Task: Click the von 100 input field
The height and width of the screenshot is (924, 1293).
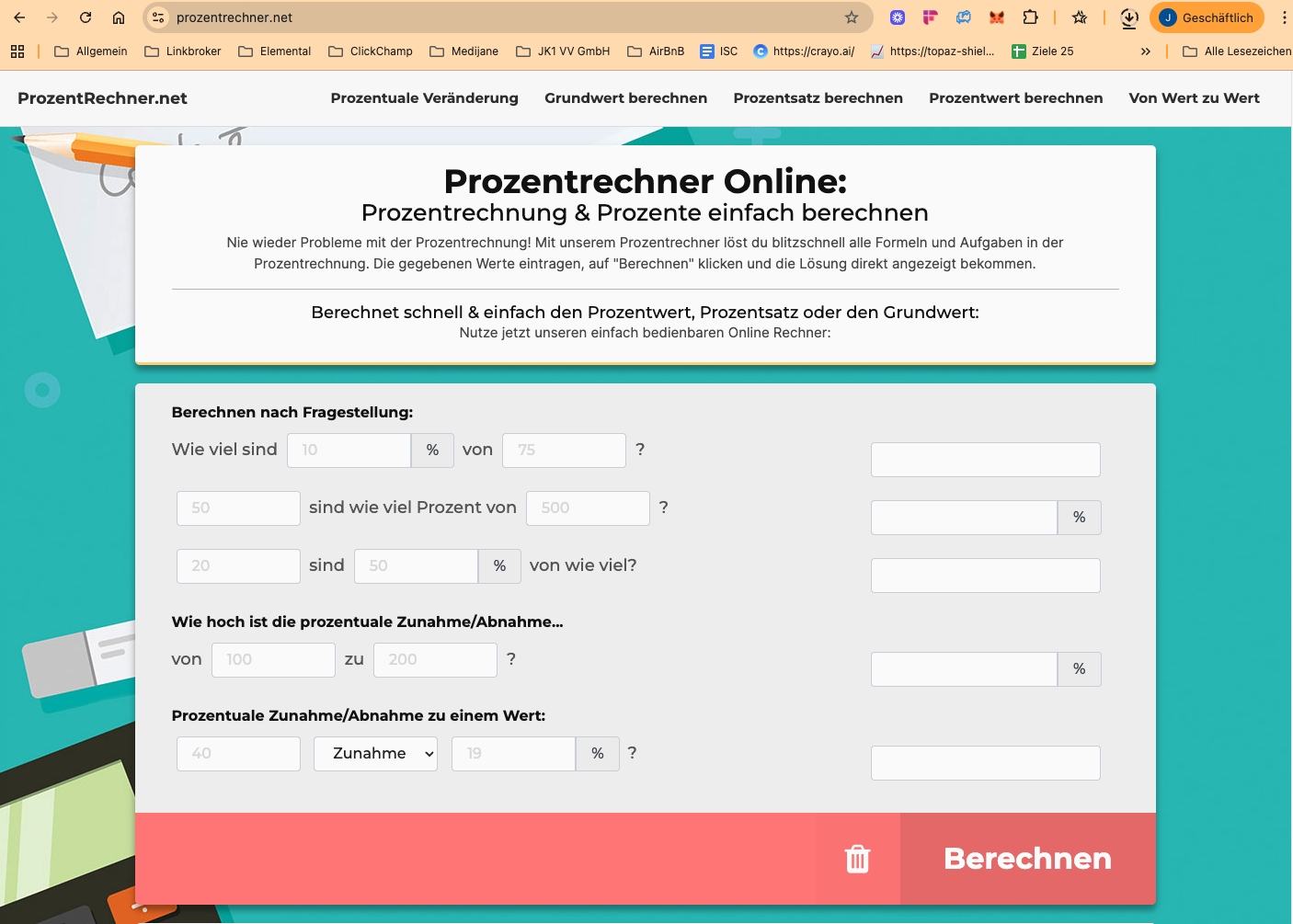Action: [273, 659]
